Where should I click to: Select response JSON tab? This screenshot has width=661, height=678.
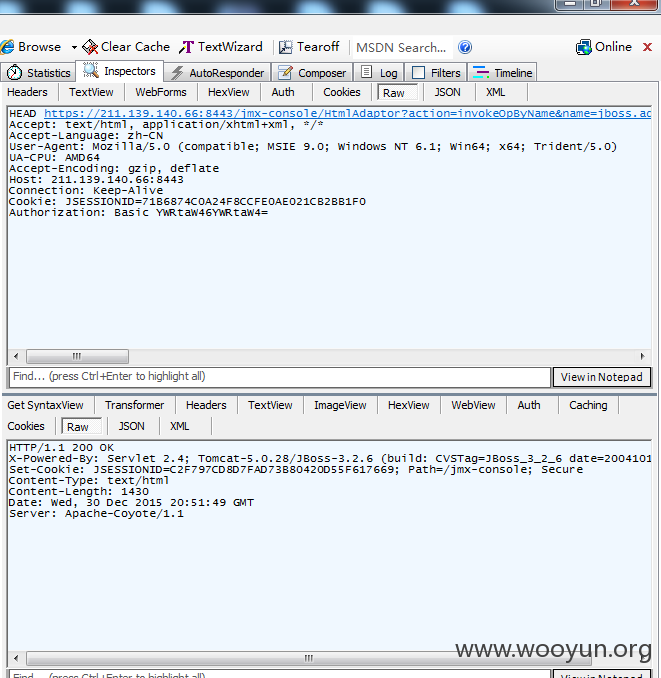click(x=131, y=426)
